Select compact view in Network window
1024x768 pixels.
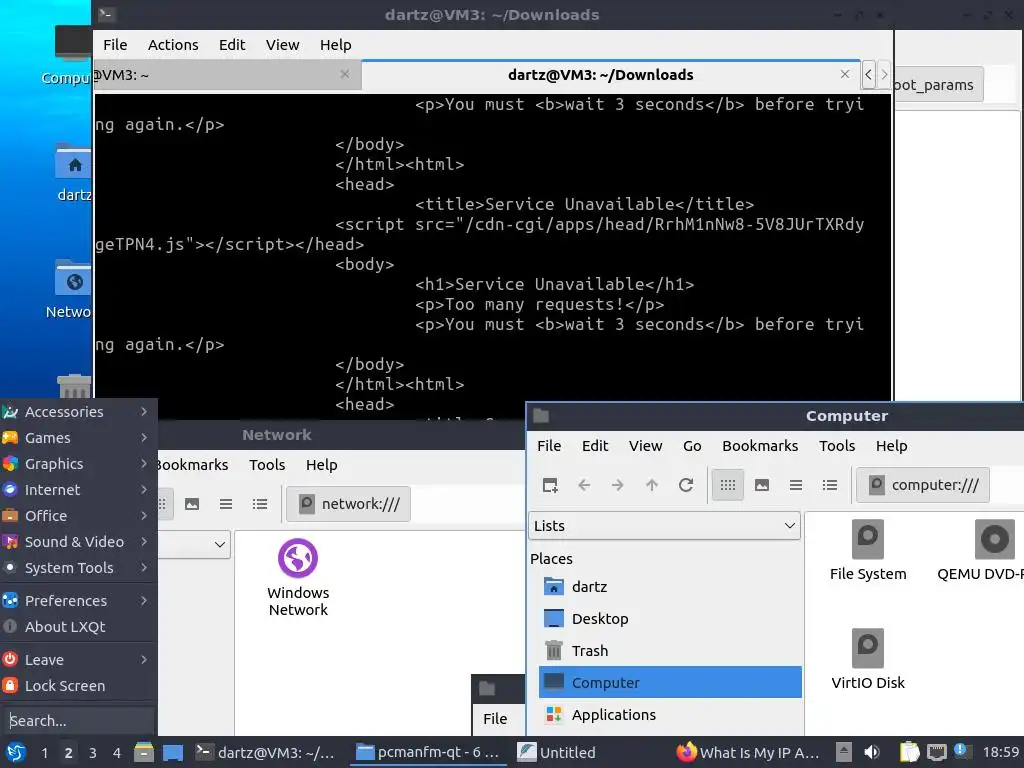(x=226, y=504)
